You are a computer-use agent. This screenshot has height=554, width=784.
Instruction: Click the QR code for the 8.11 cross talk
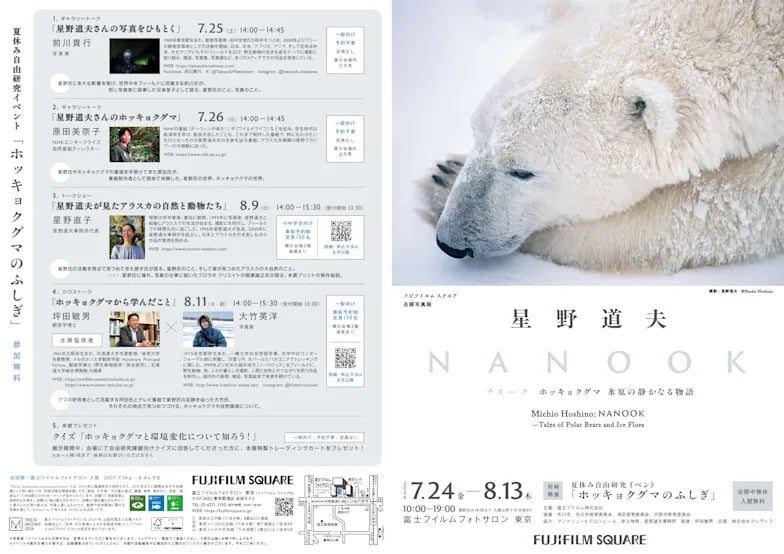(x=345, y=358)
